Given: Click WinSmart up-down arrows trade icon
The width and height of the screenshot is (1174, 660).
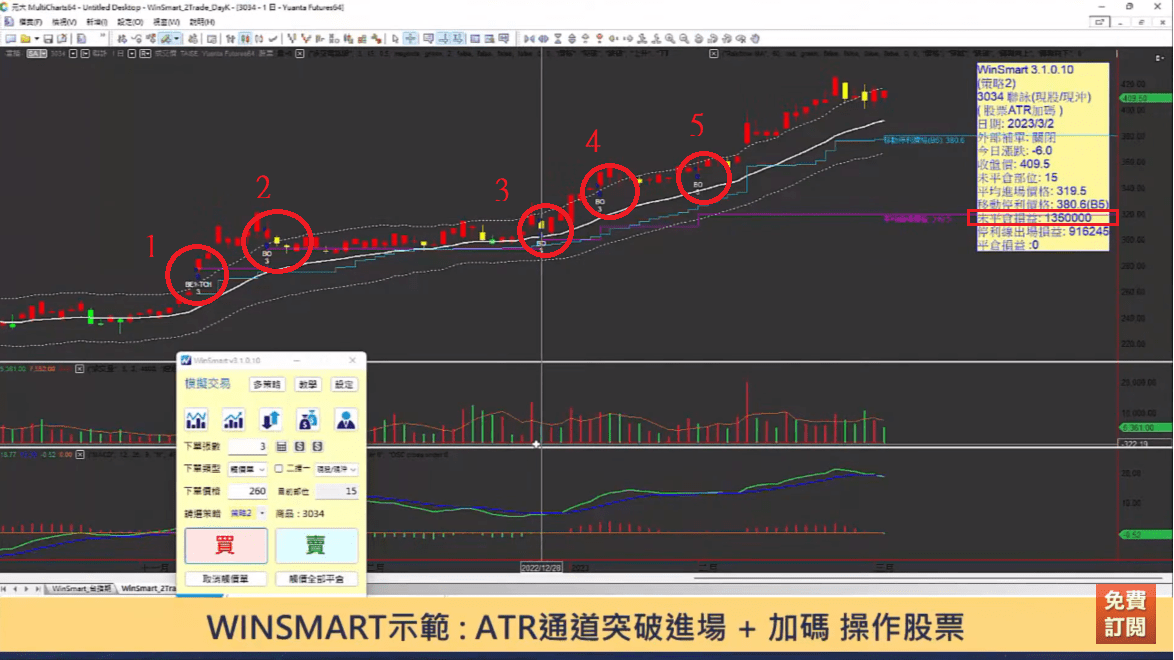Looking at the screenshot, I should [x=270, y=420].
